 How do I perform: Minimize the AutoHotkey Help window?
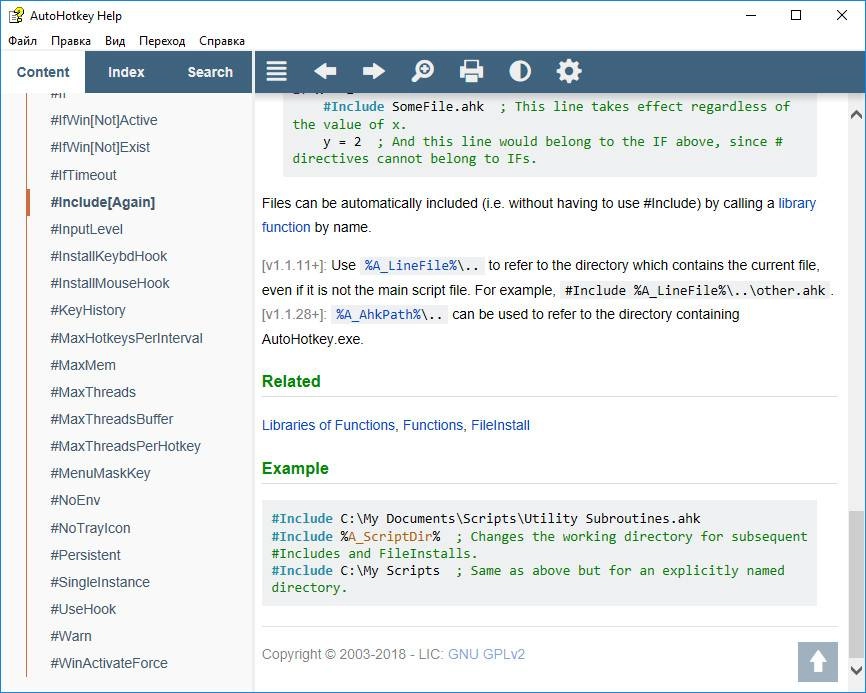click(x=751, y=15)
